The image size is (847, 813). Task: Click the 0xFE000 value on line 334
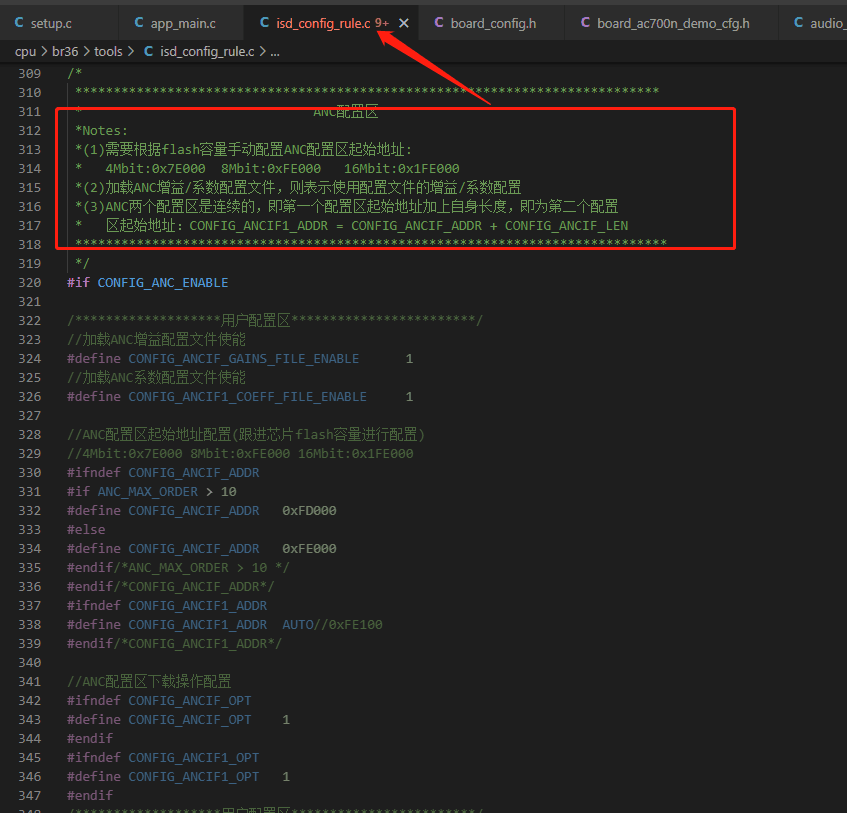[309, 548]
